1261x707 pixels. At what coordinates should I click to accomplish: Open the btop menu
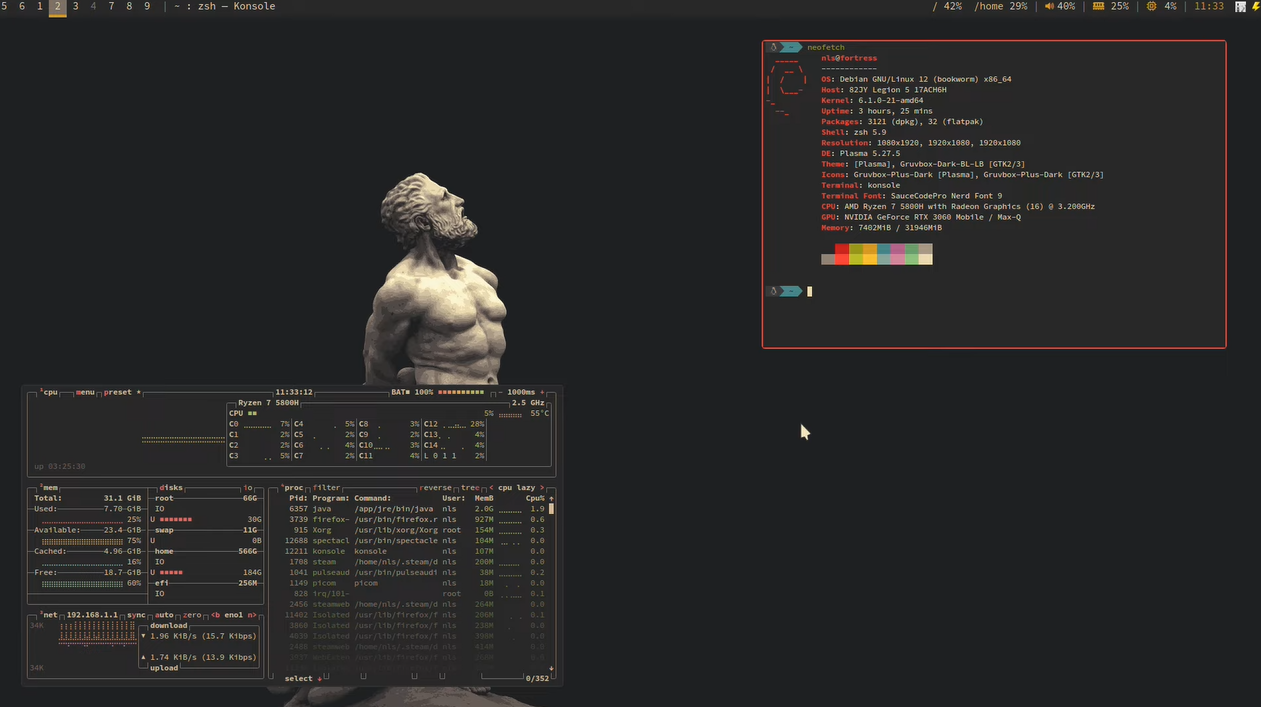85,392
